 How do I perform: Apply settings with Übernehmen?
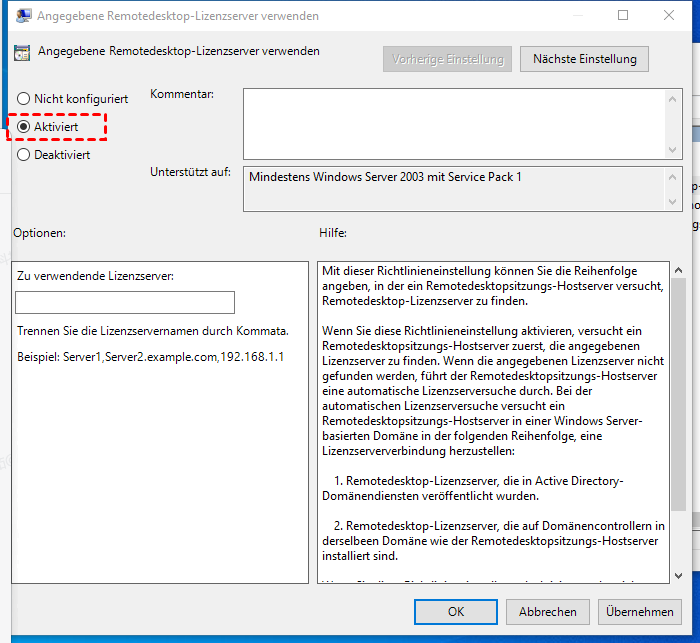click(640, 612)
